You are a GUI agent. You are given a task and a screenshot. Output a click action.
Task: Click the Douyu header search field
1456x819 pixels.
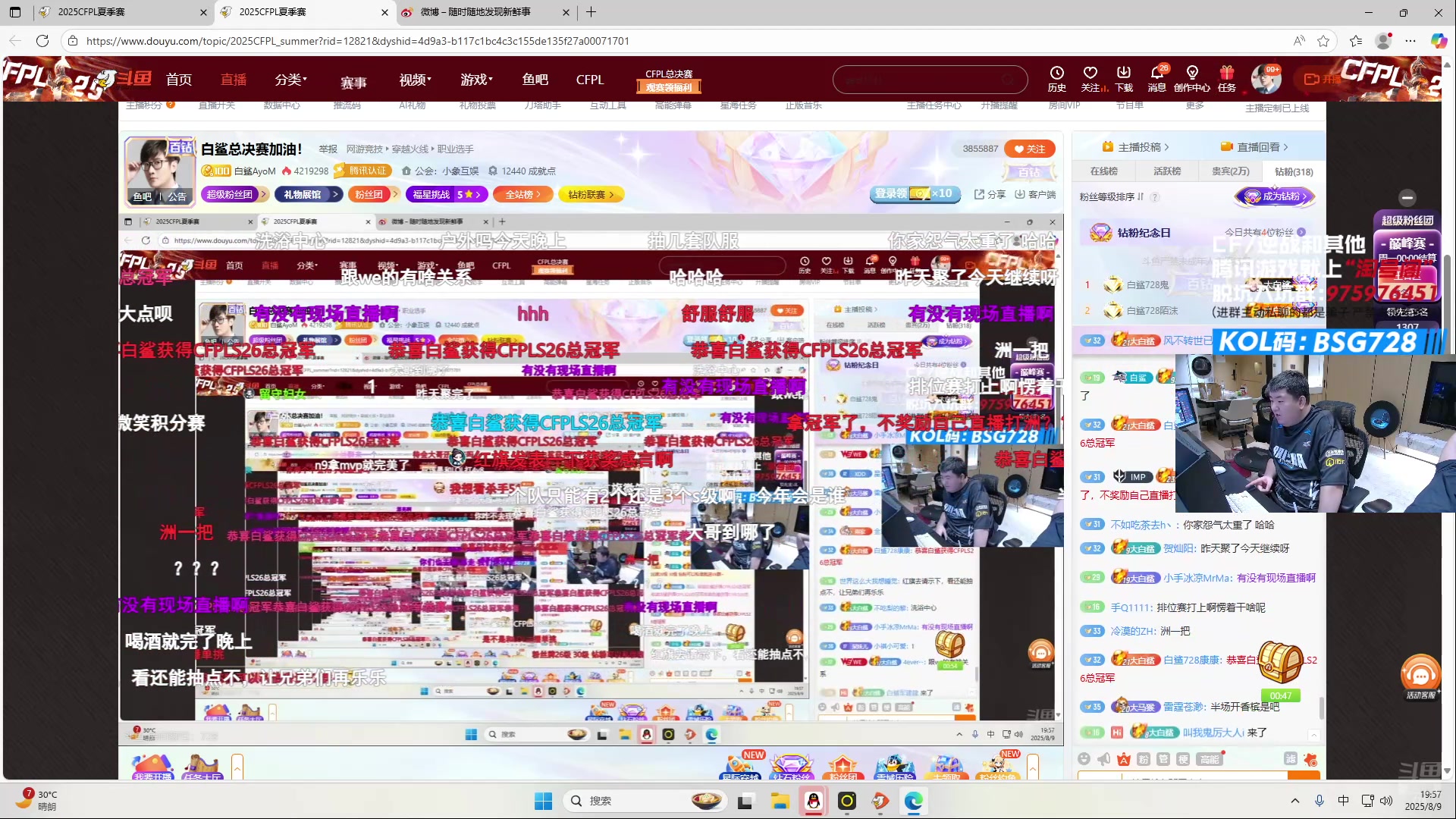[x=929, y=80]
